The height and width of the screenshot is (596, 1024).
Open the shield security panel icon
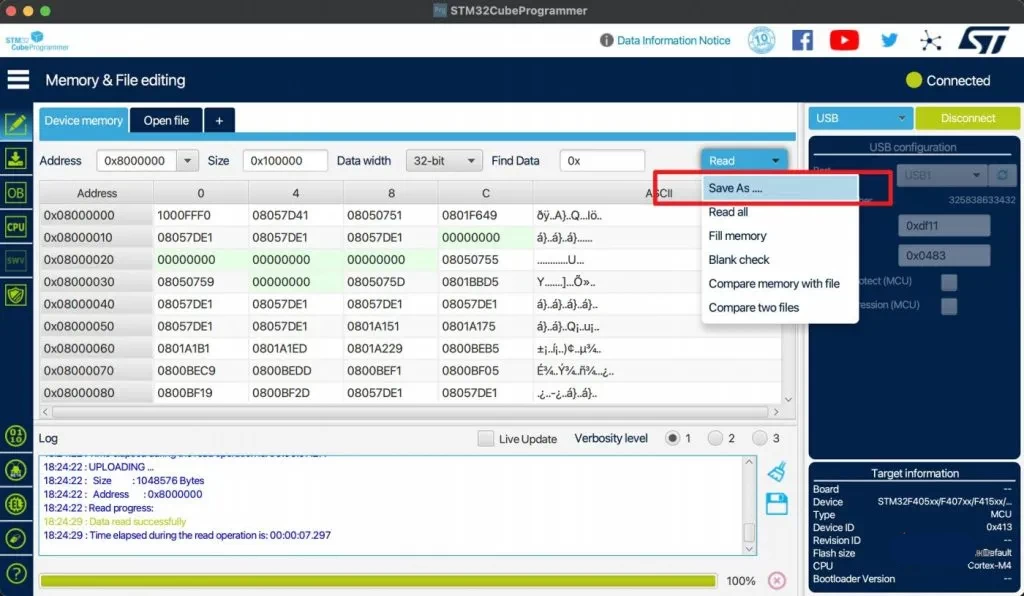pyautogui.click(x=16, y=295)
